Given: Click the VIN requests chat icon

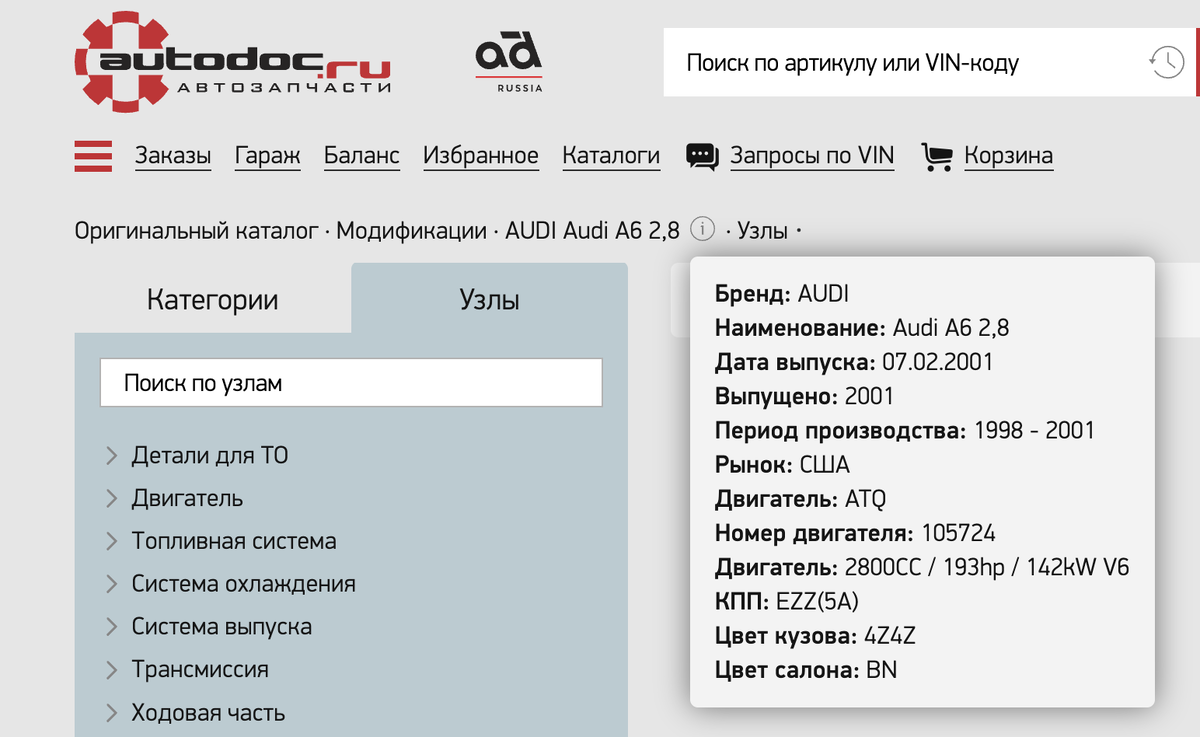Looking at the screenshot, I should pyautogui.click(x=702, y=156).
